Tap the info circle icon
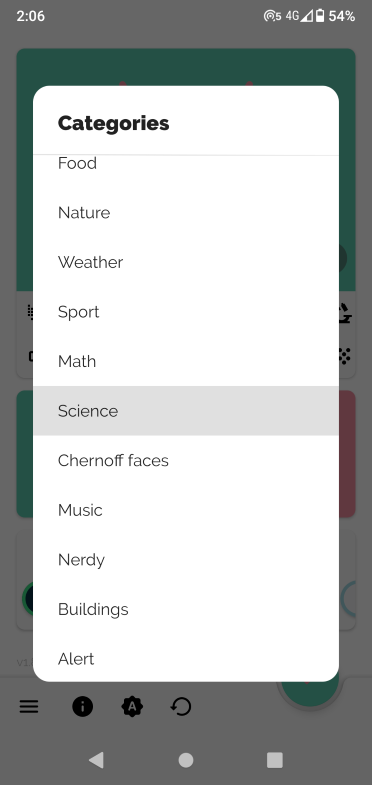The width and height of the screenshot is (372, 785). pos(82,706)
